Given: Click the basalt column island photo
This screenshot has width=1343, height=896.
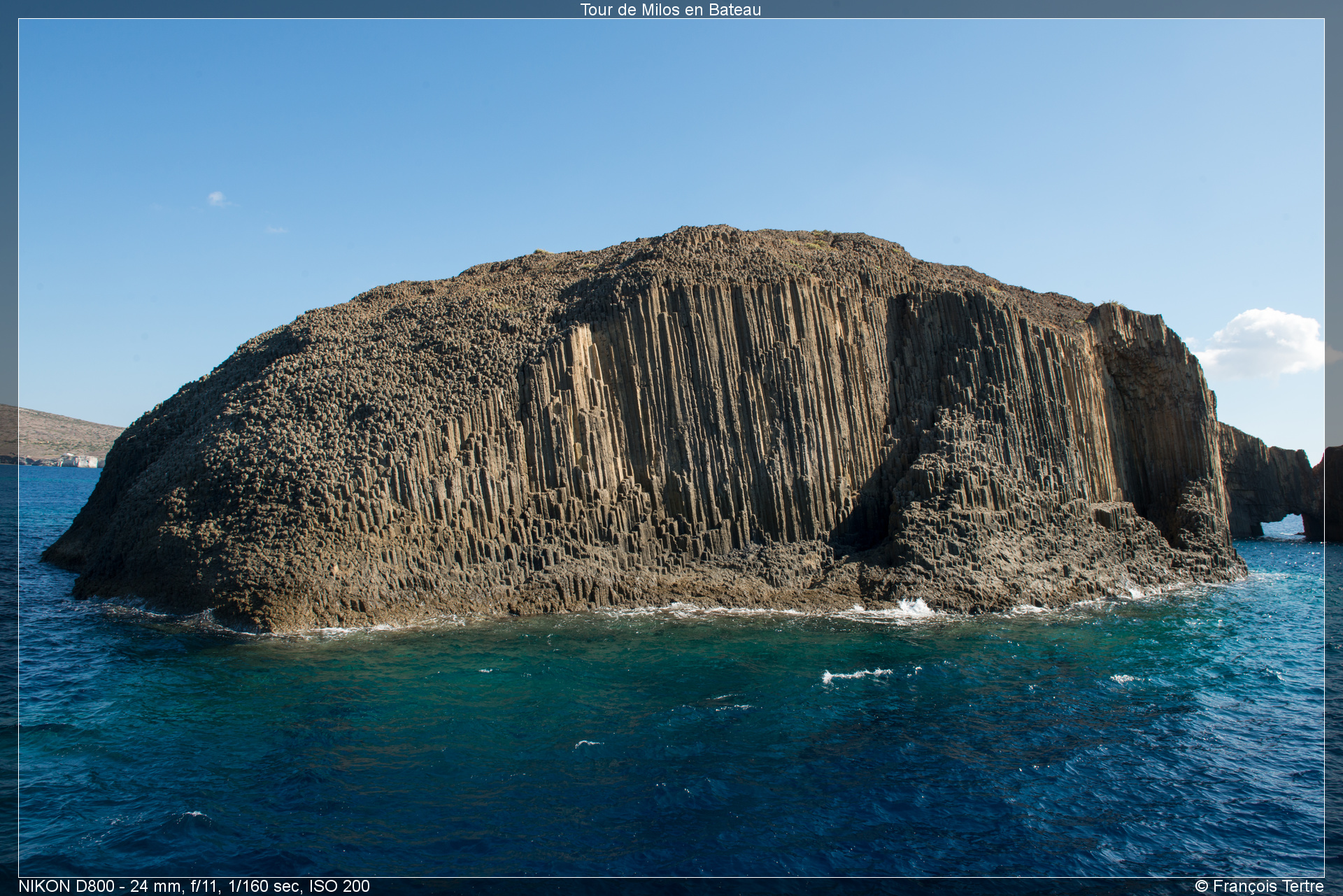Looking at the screenshot, I should pyautogui.click(x=671, y=448).
